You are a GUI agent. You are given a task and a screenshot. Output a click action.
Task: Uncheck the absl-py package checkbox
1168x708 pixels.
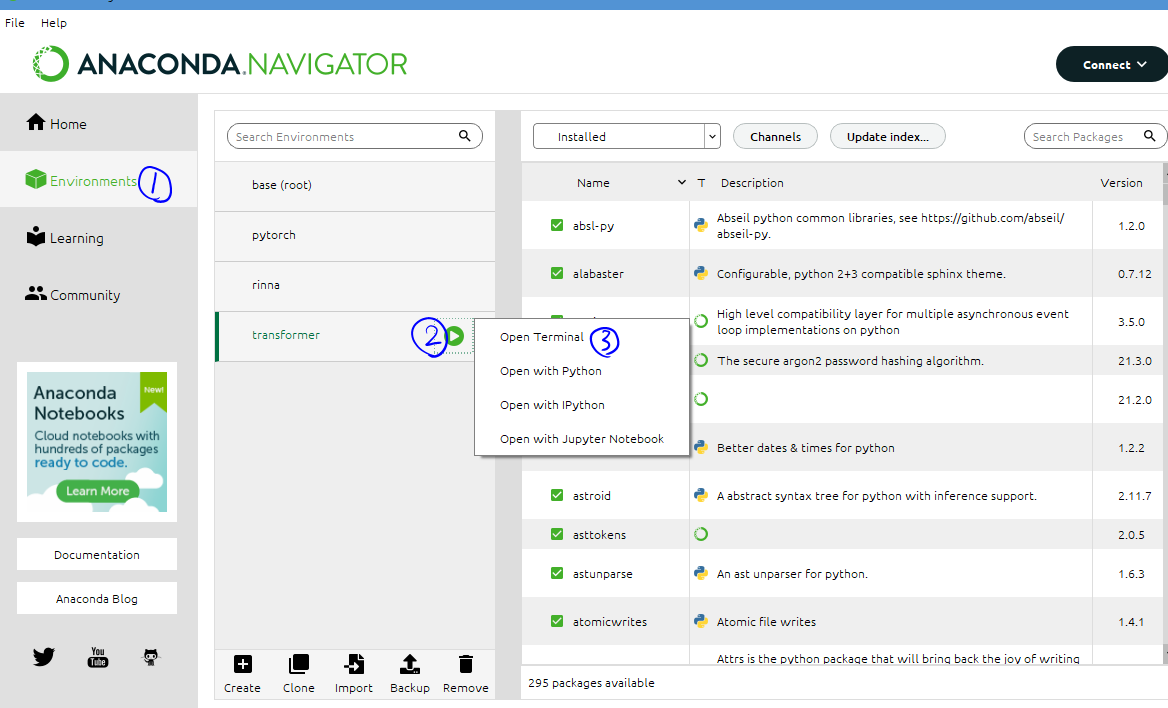point(556,225)
